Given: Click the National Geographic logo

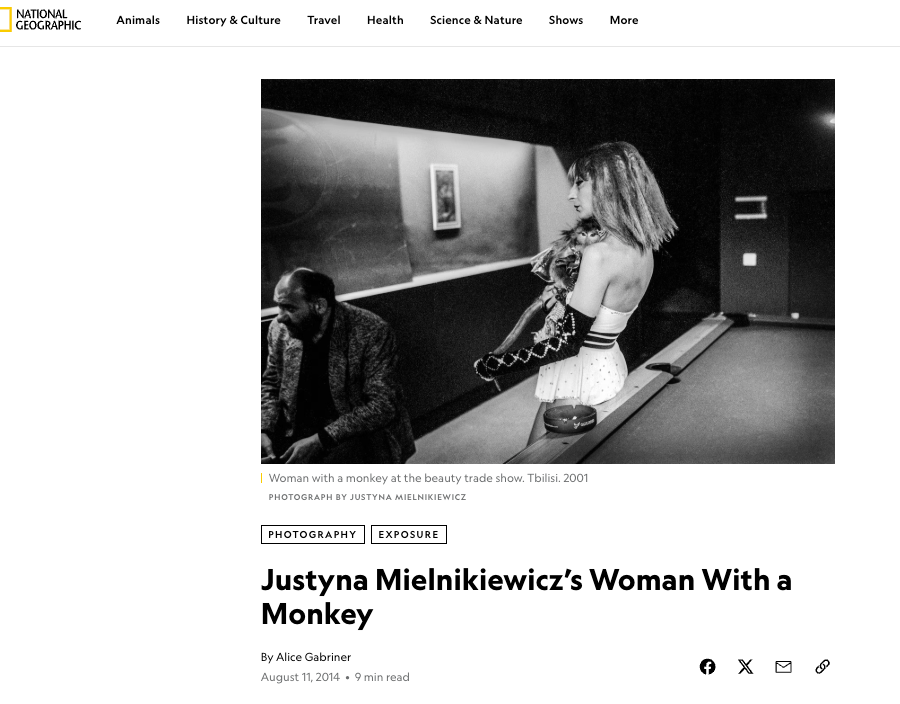Looking at the screenshot, I should (41, 20).
